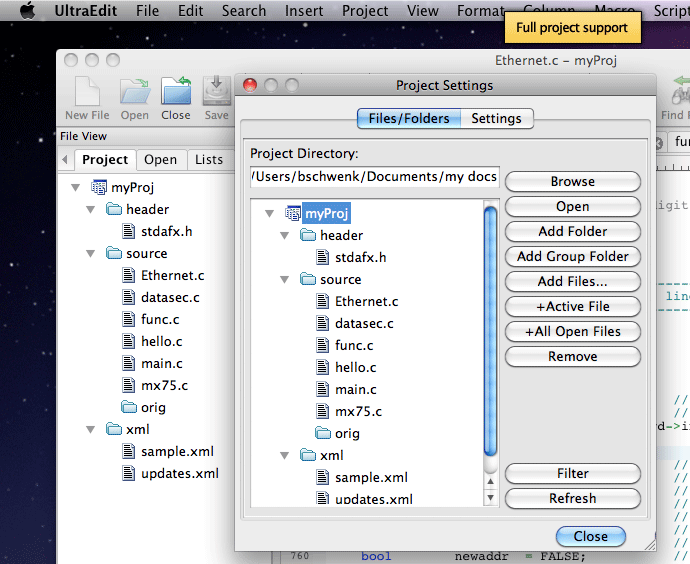Open the Apple menu logo
Screen dimensions: 690x564
tap(27, 11)
